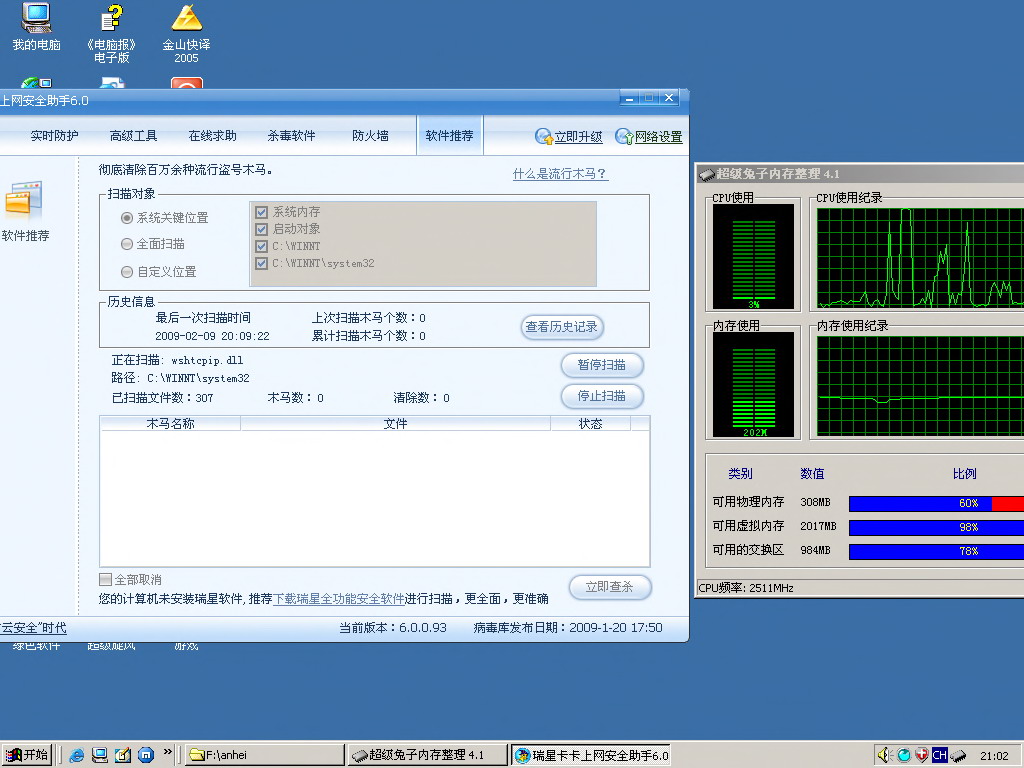Click the 开始 start button
Viewport: 1024px width, 768px height.
pos(27,755)
